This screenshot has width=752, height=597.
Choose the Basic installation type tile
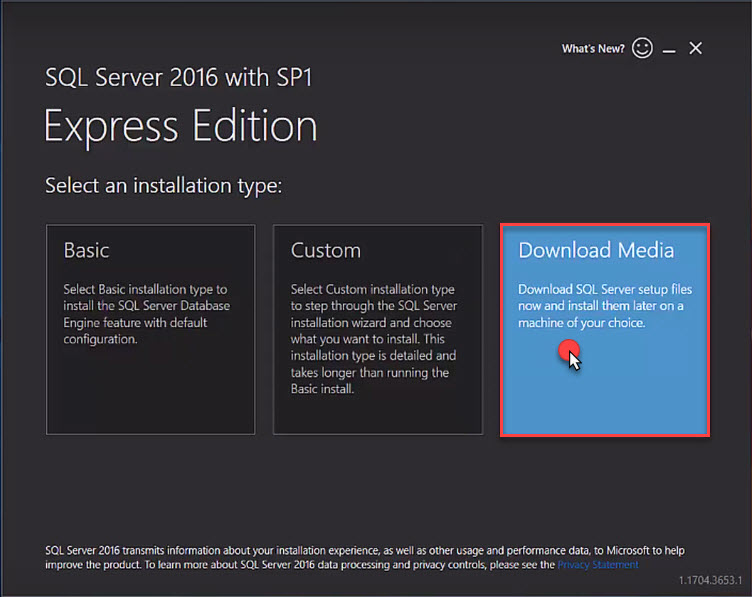coord(151,329)
